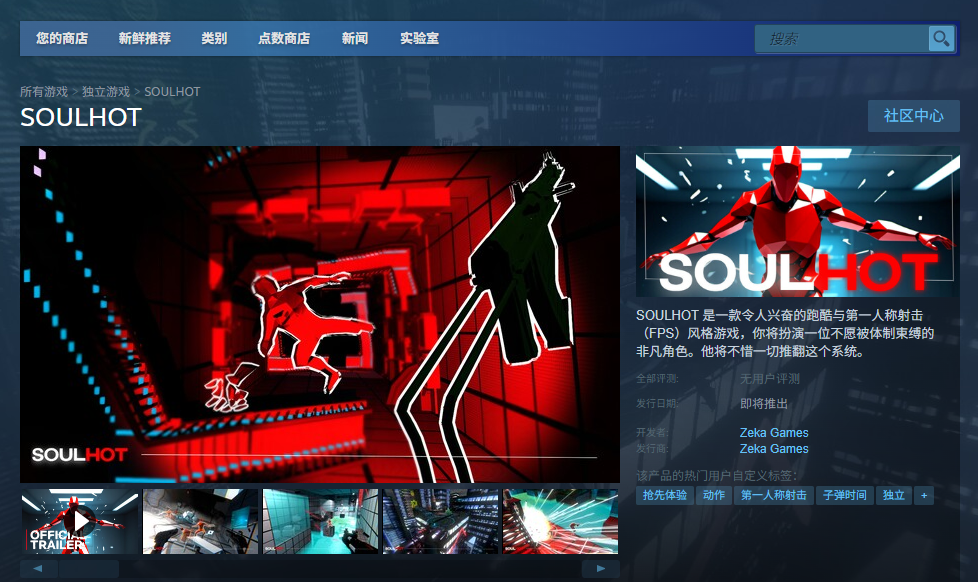Click the developer link Zeka Games
The height and width of the screenshot is (582, 978).
774,432
